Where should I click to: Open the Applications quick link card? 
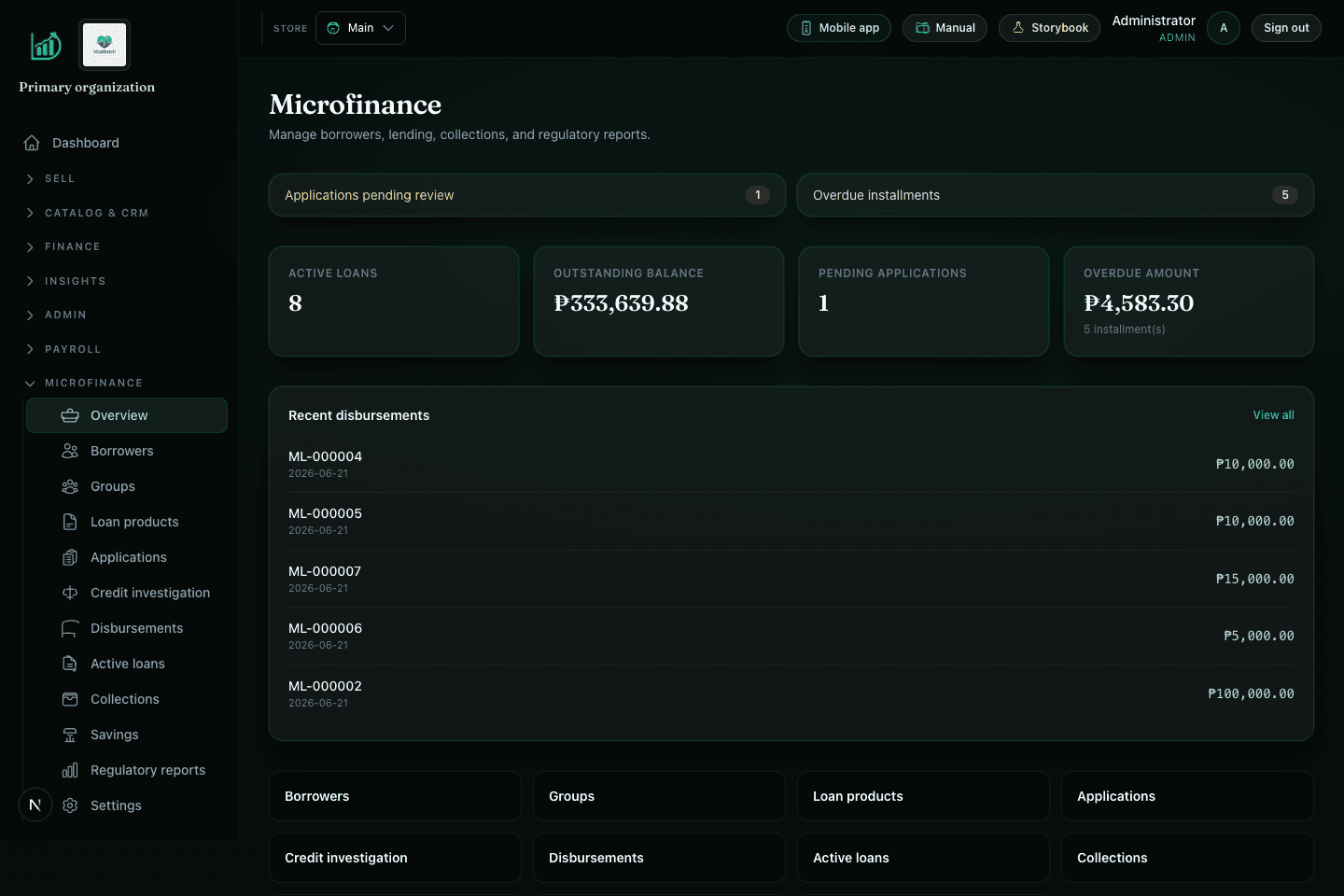tap(1187, 796)
